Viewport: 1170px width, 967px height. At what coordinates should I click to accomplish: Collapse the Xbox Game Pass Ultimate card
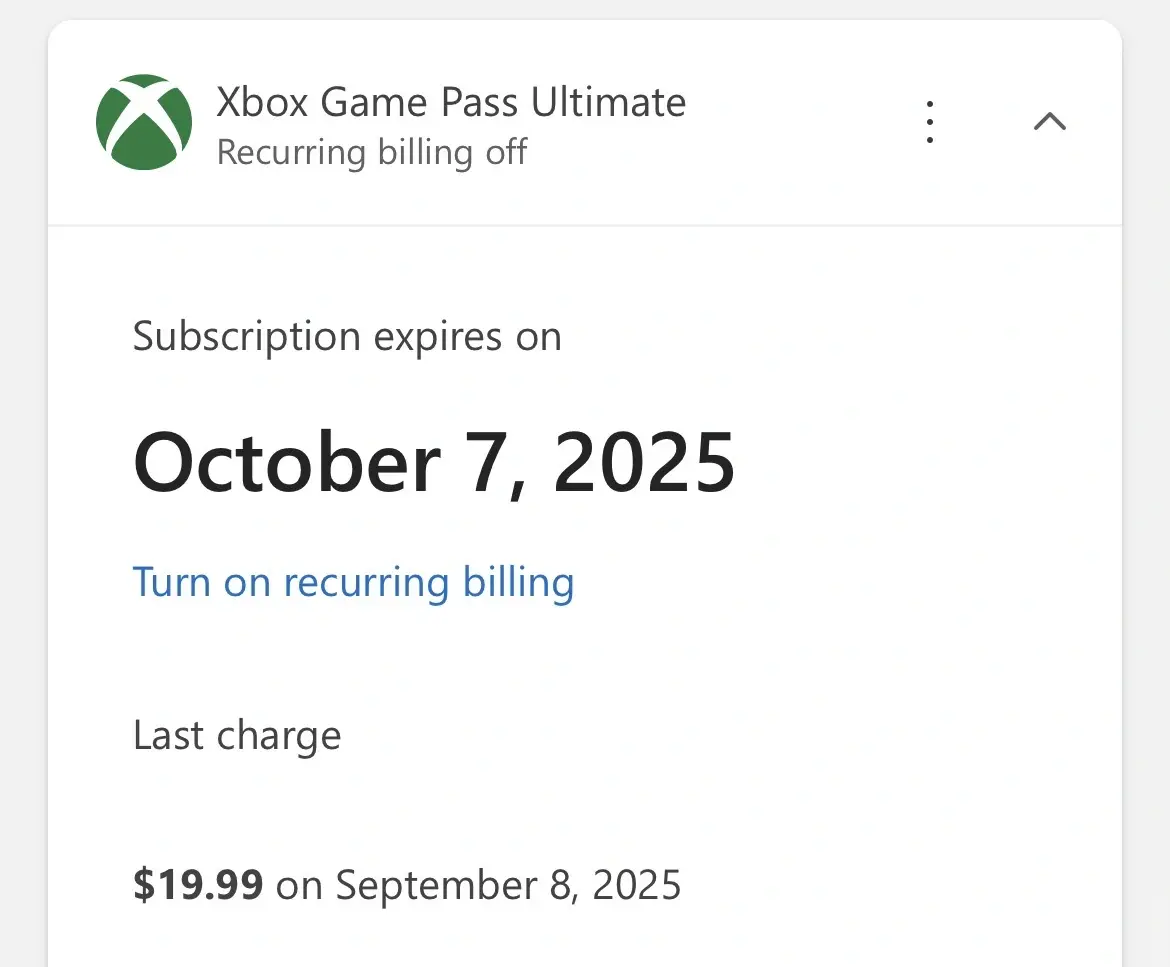(x=1049, y=122)
